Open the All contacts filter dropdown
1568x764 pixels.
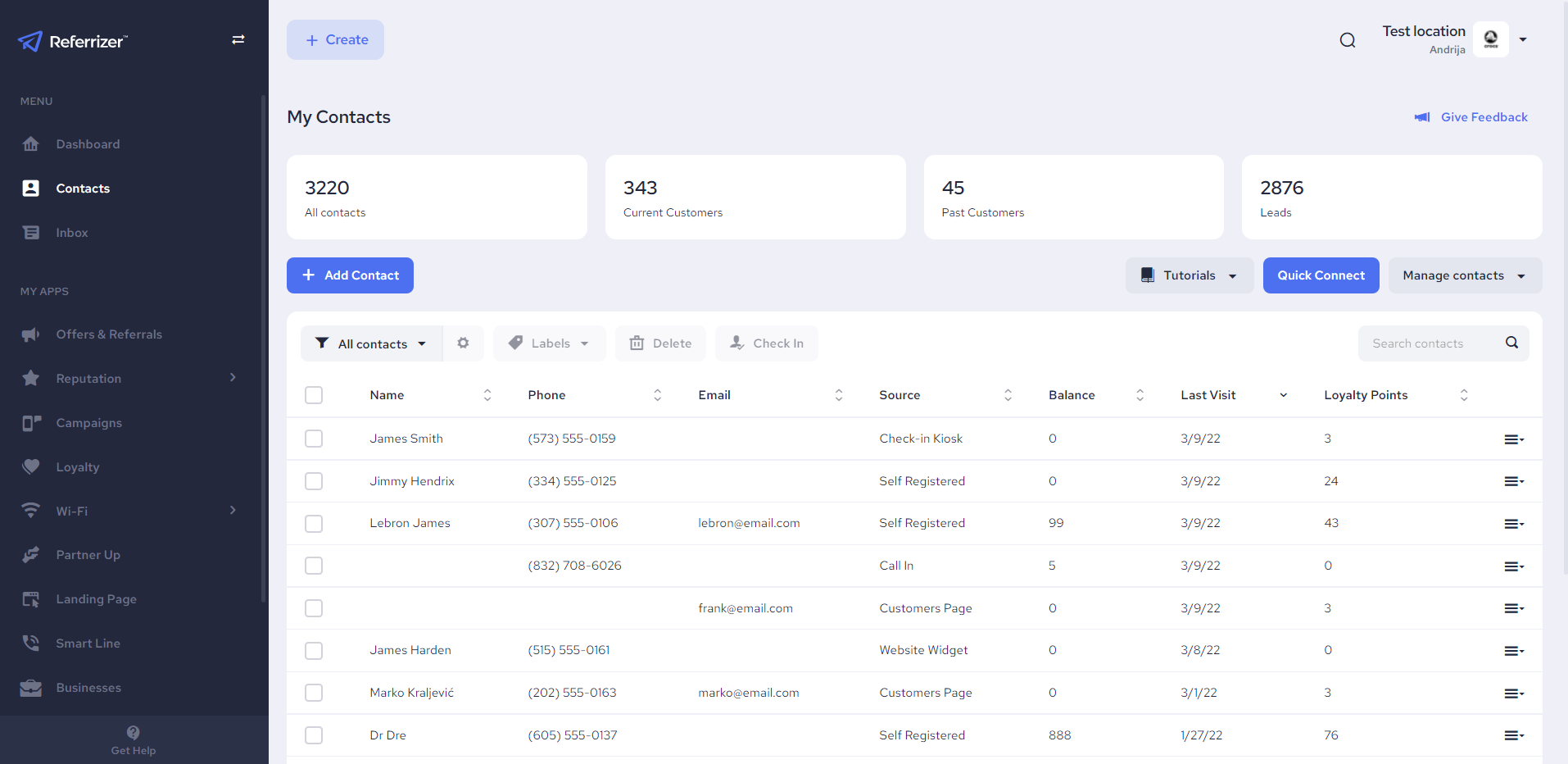tap(370, 343)
